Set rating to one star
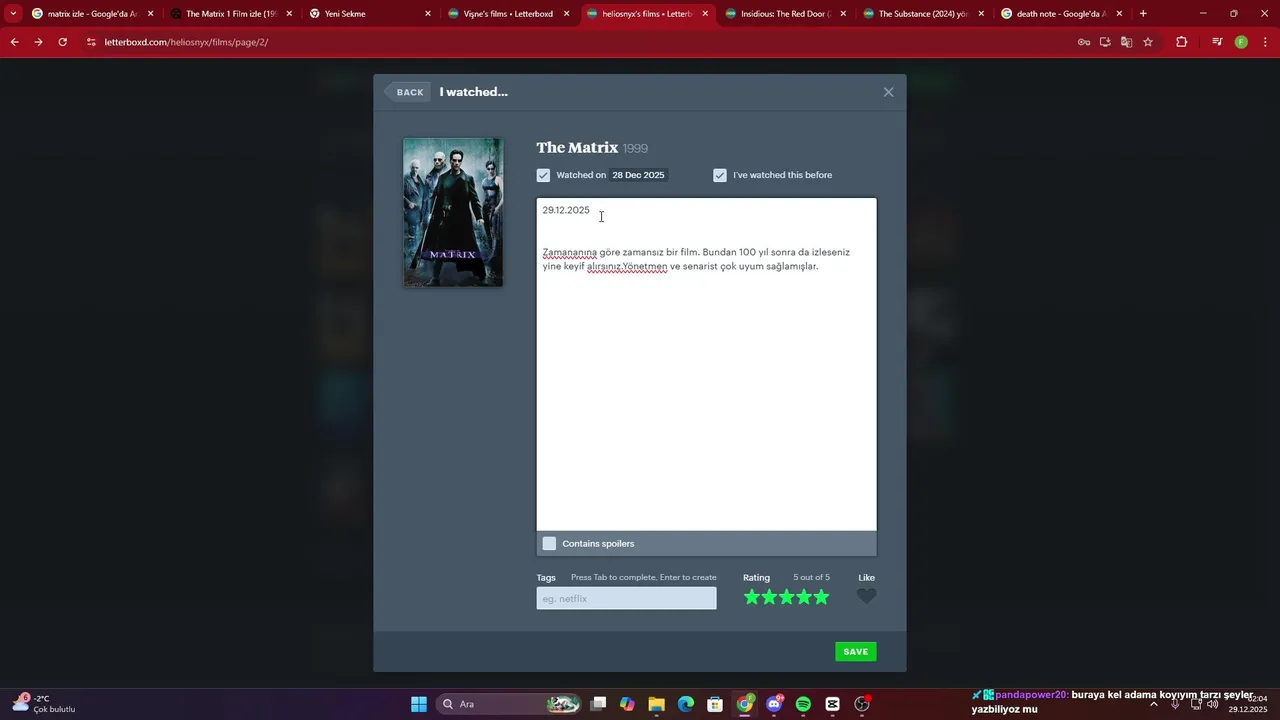 coord(752,597)
